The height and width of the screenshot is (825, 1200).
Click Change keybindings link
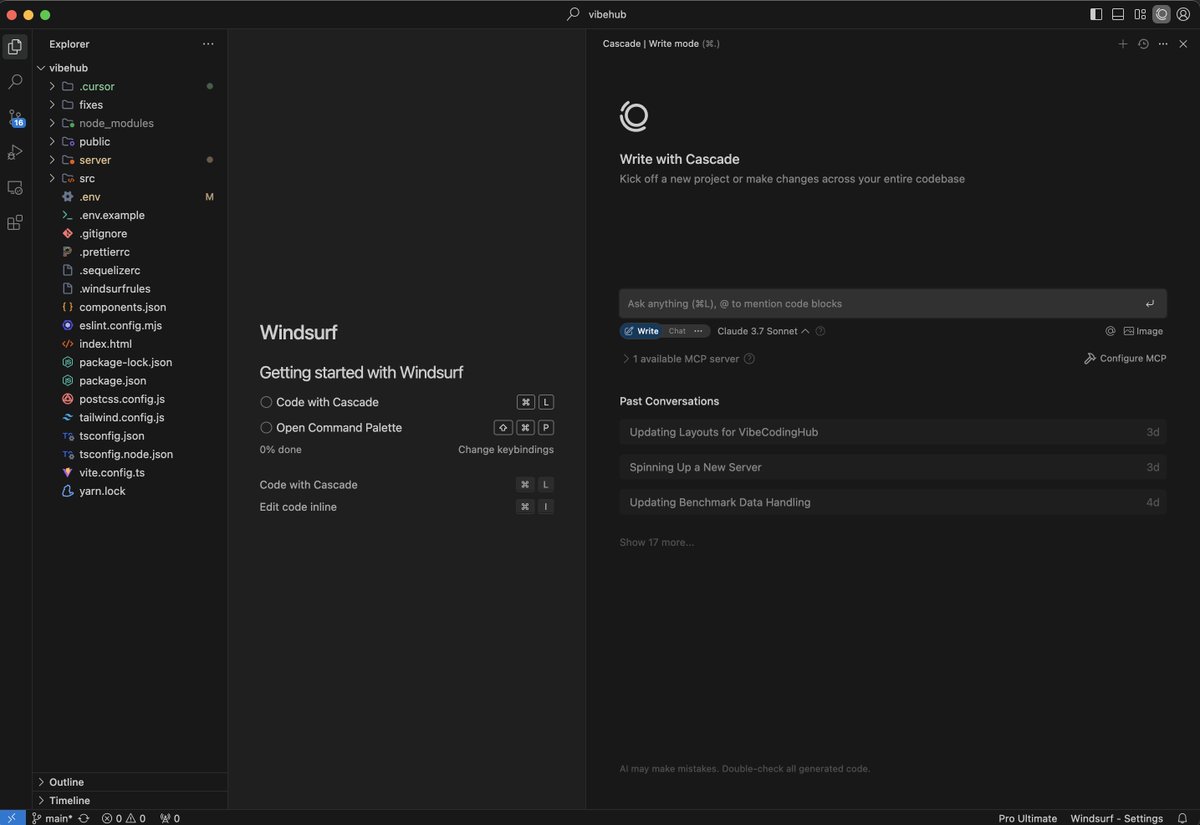pyautogui.click(x=506, y=450)
